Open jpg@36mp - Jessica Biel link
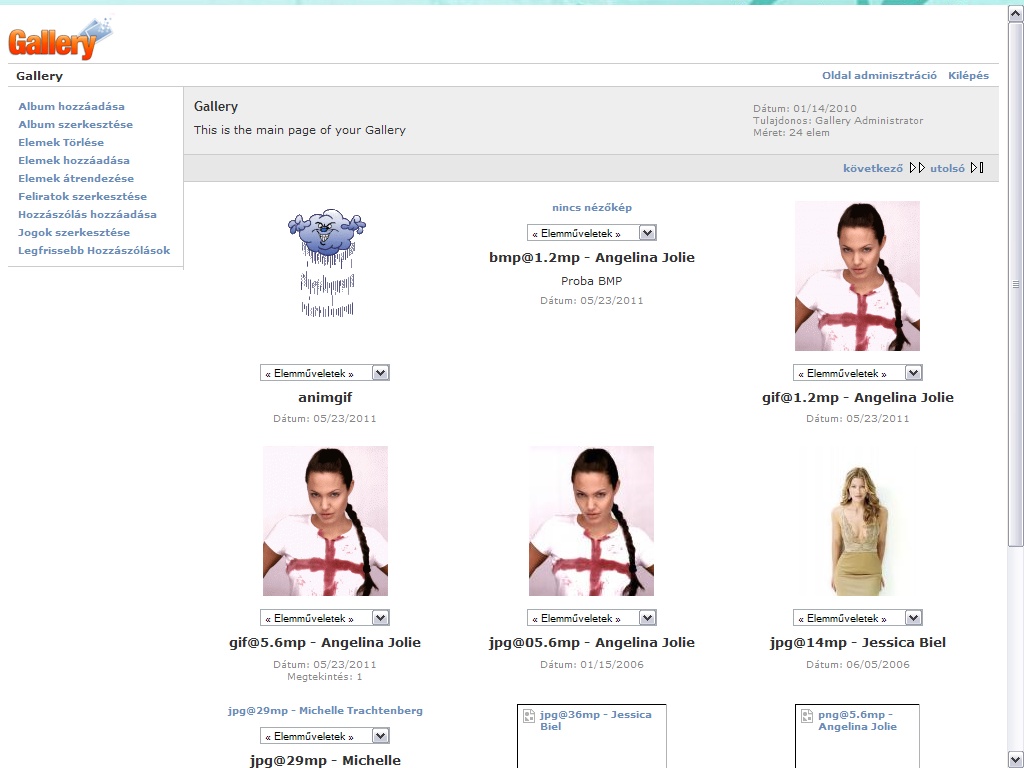Screen dimensions: 1024x768 tap(596, 720)
